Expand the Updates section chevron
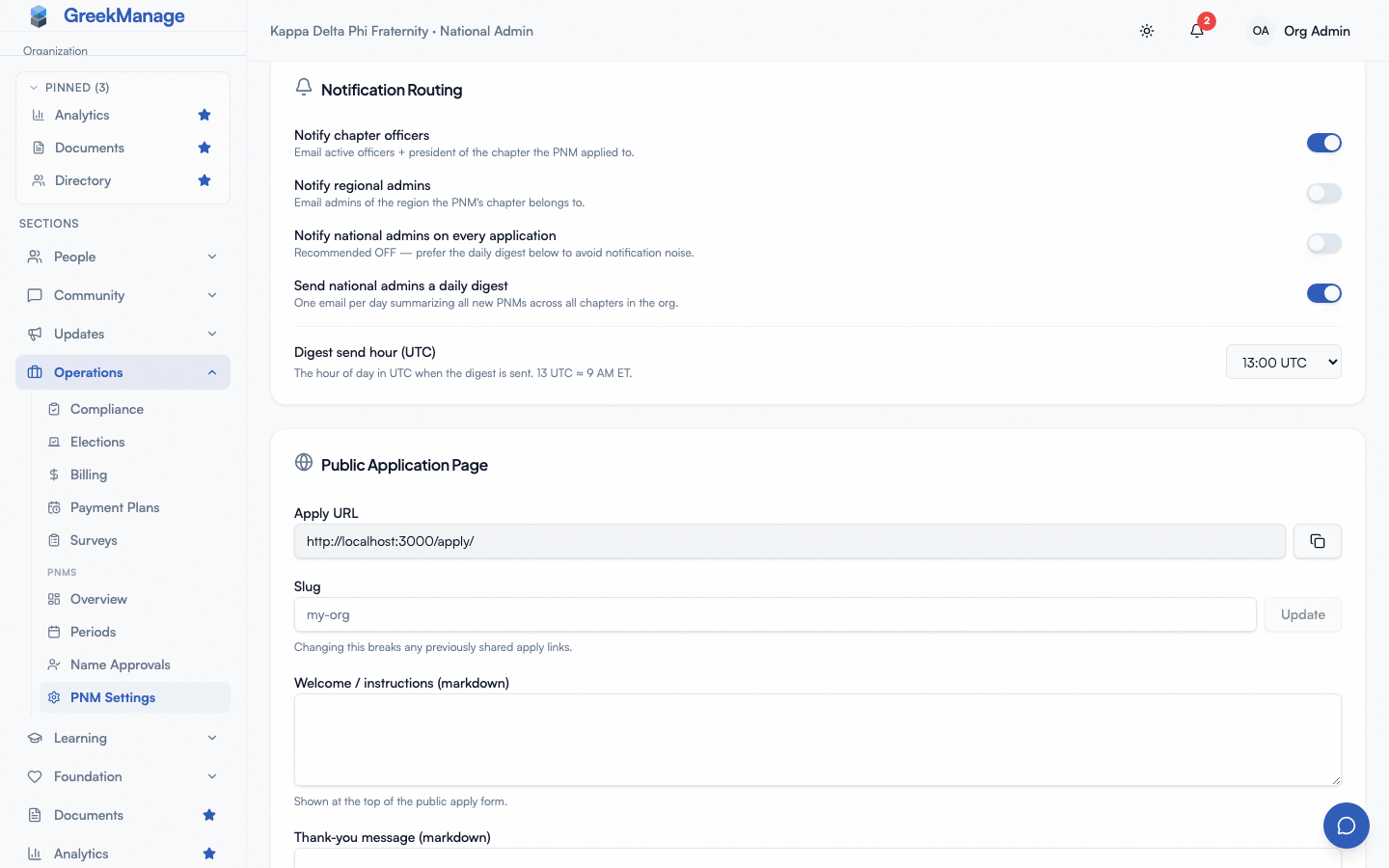The image size is (1389, 868). pos(212,334)
